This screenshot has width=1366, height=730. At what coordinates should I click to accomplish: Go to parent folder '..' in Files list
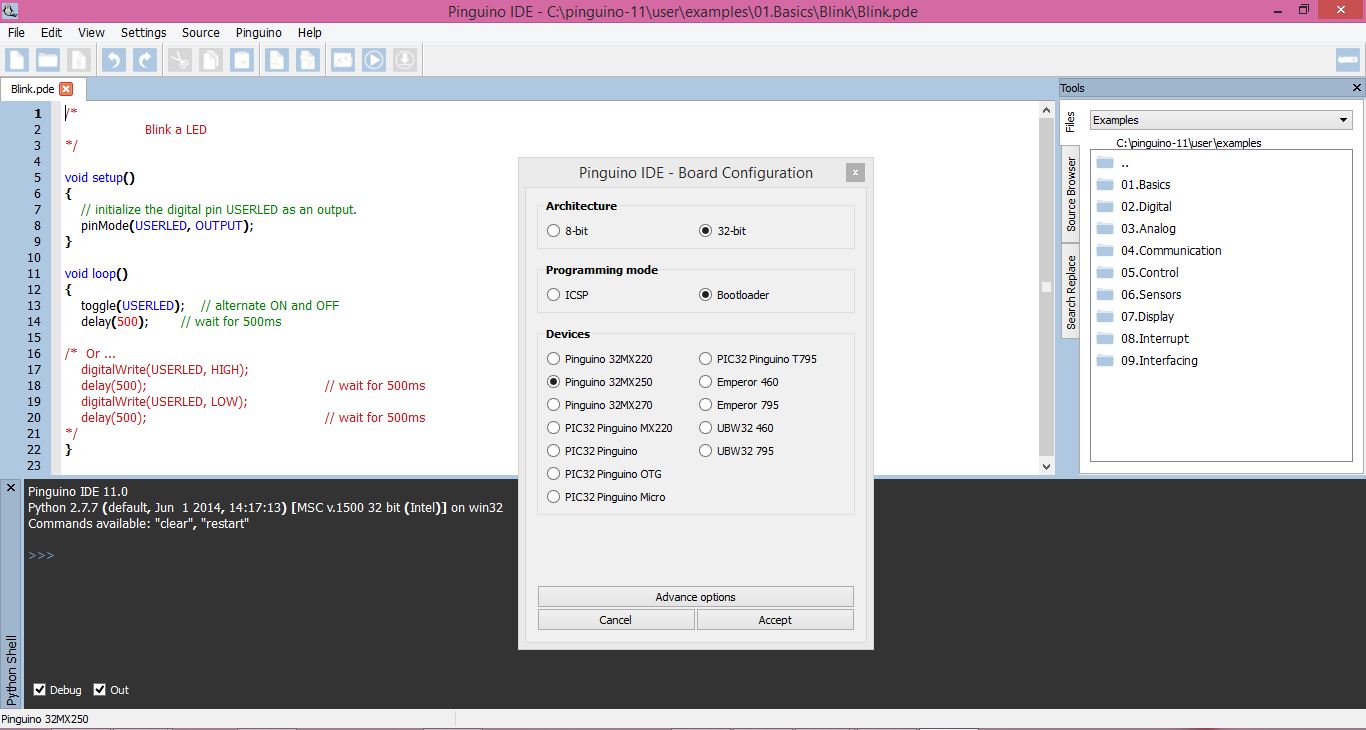pyautogui.click(x=1113, y=163)
